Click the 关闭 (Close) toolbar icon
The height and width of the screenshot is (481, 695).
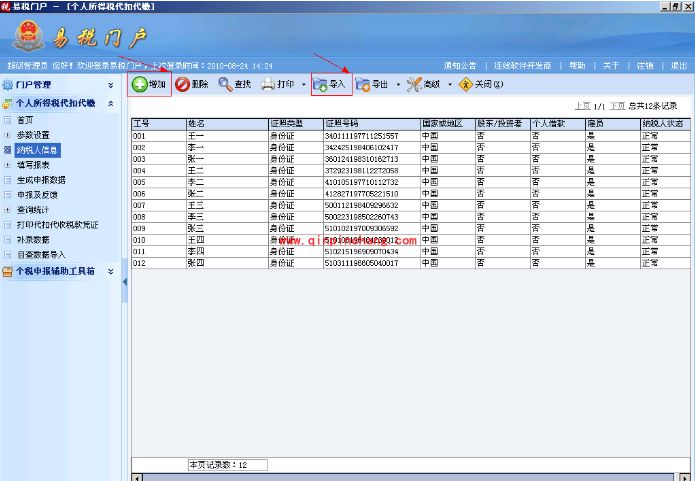tap(466, 85)
